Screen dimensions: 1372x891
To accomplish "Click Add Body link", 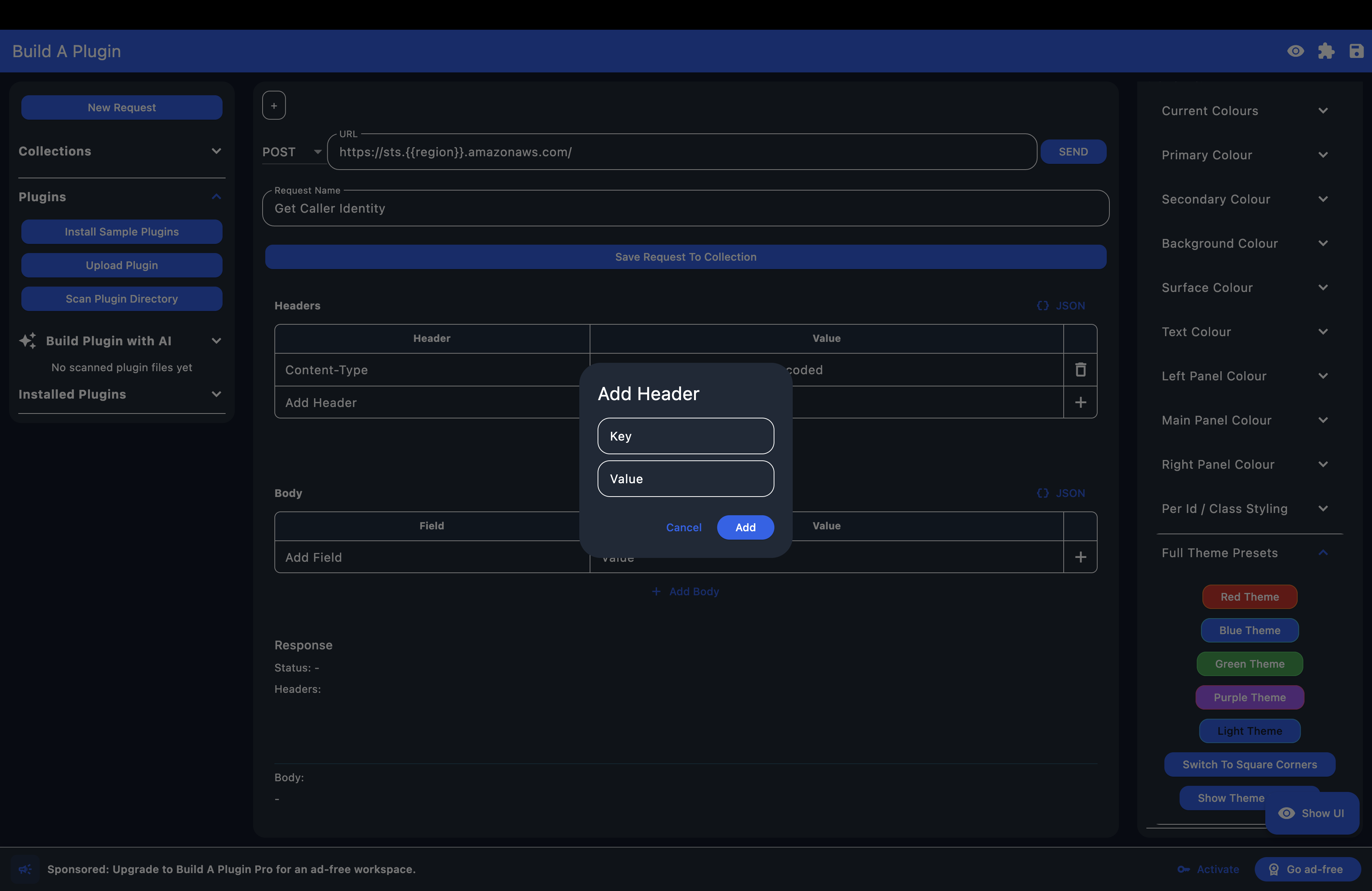I will (x=685, y=591).
